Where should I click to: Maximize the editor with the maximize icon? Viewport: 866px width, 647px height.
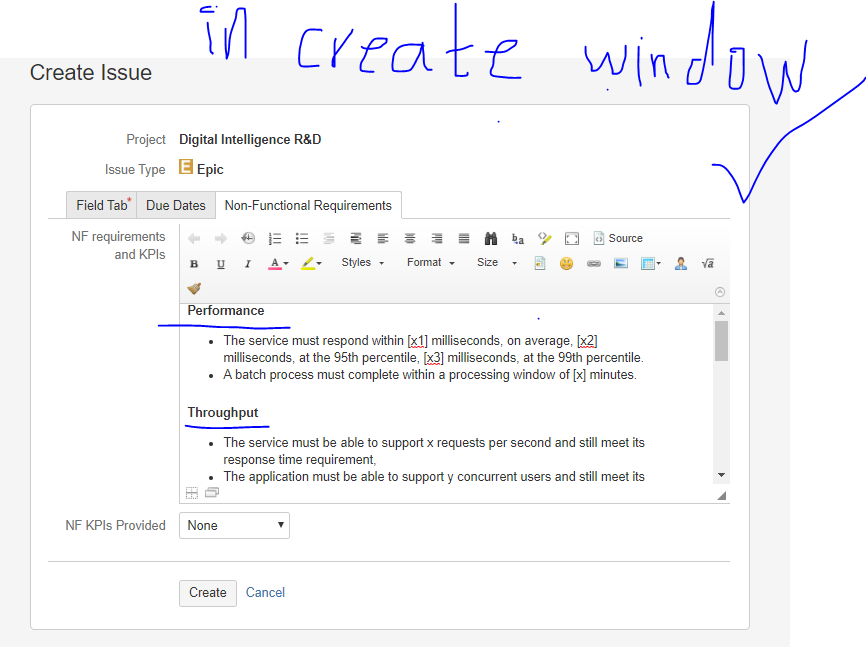pos(571,238)
